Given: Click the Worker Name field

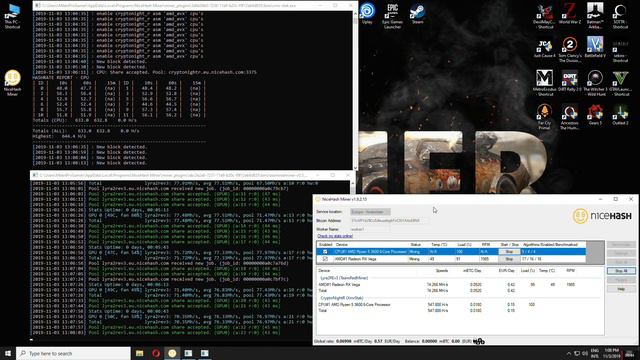Looking at the screenshot, I should 370,229.
